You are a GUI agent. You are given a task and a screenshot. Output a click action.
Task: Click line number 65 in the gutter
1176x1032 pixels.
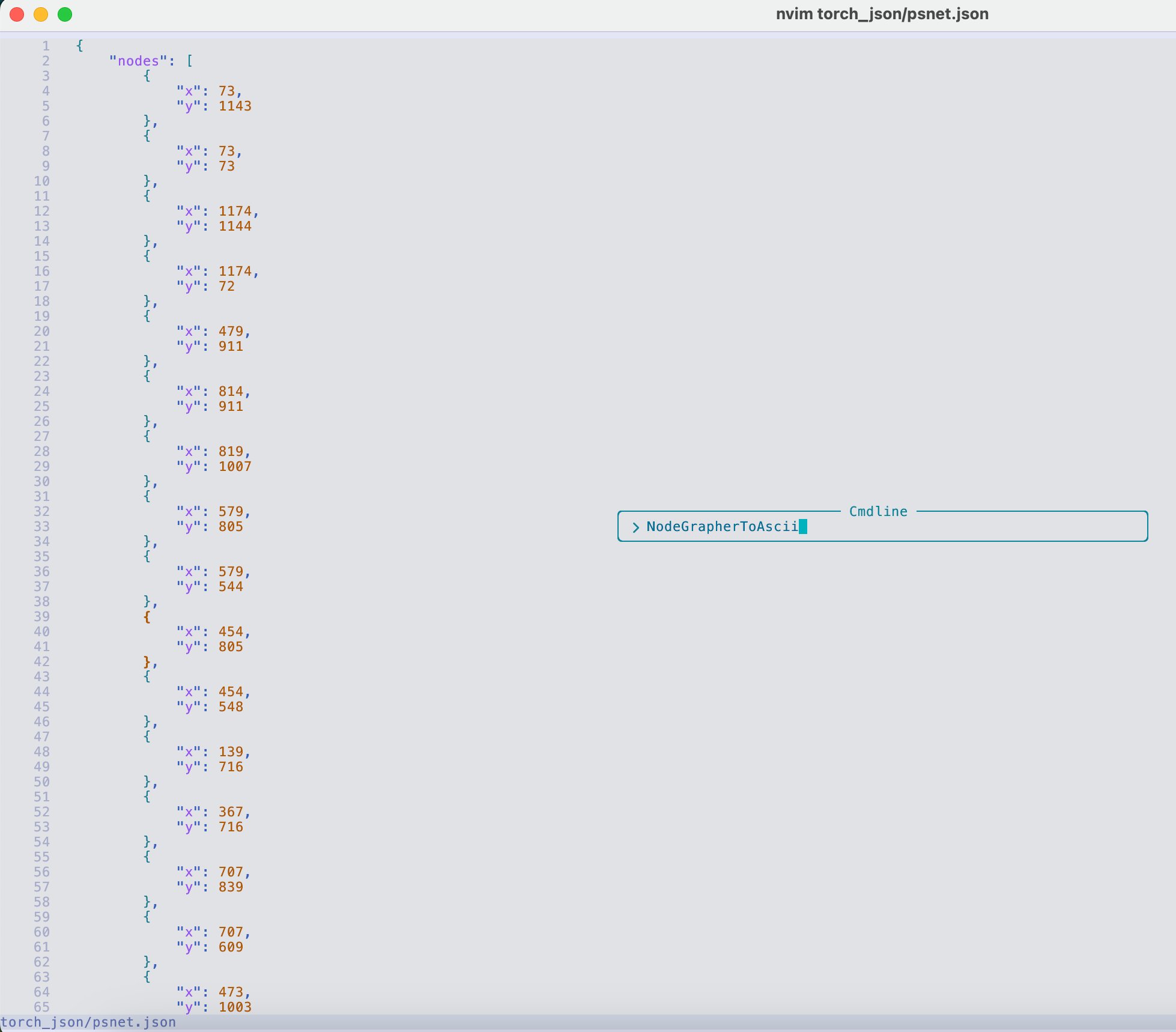click(41, 1007)
